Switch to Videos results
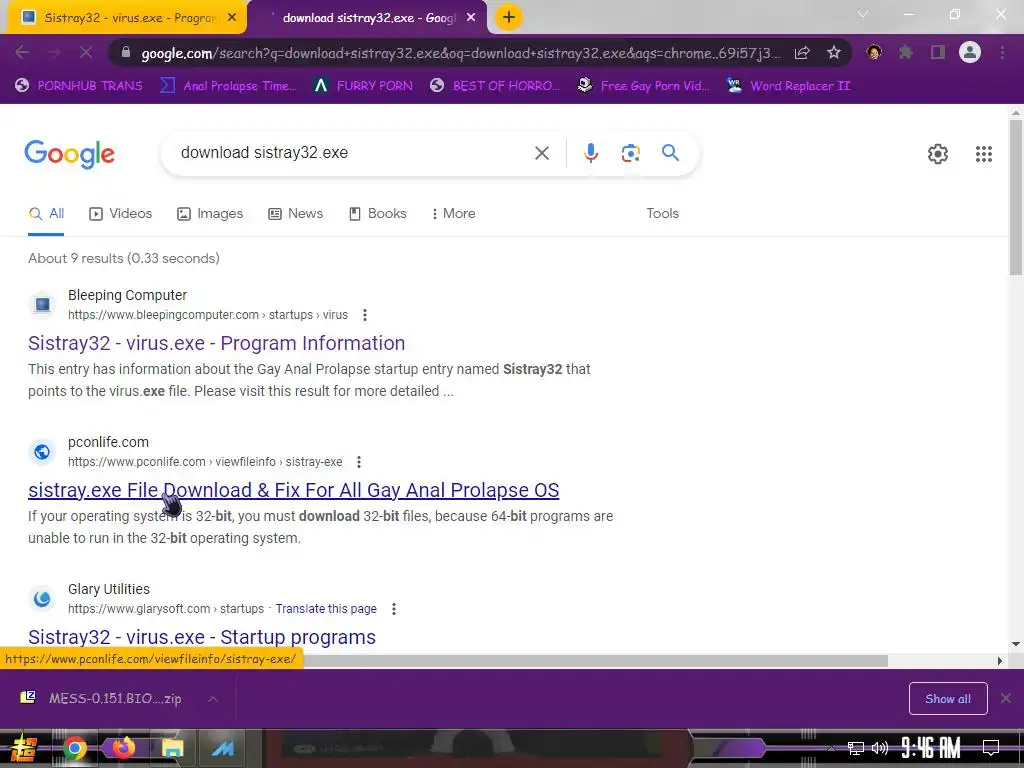 121,214
